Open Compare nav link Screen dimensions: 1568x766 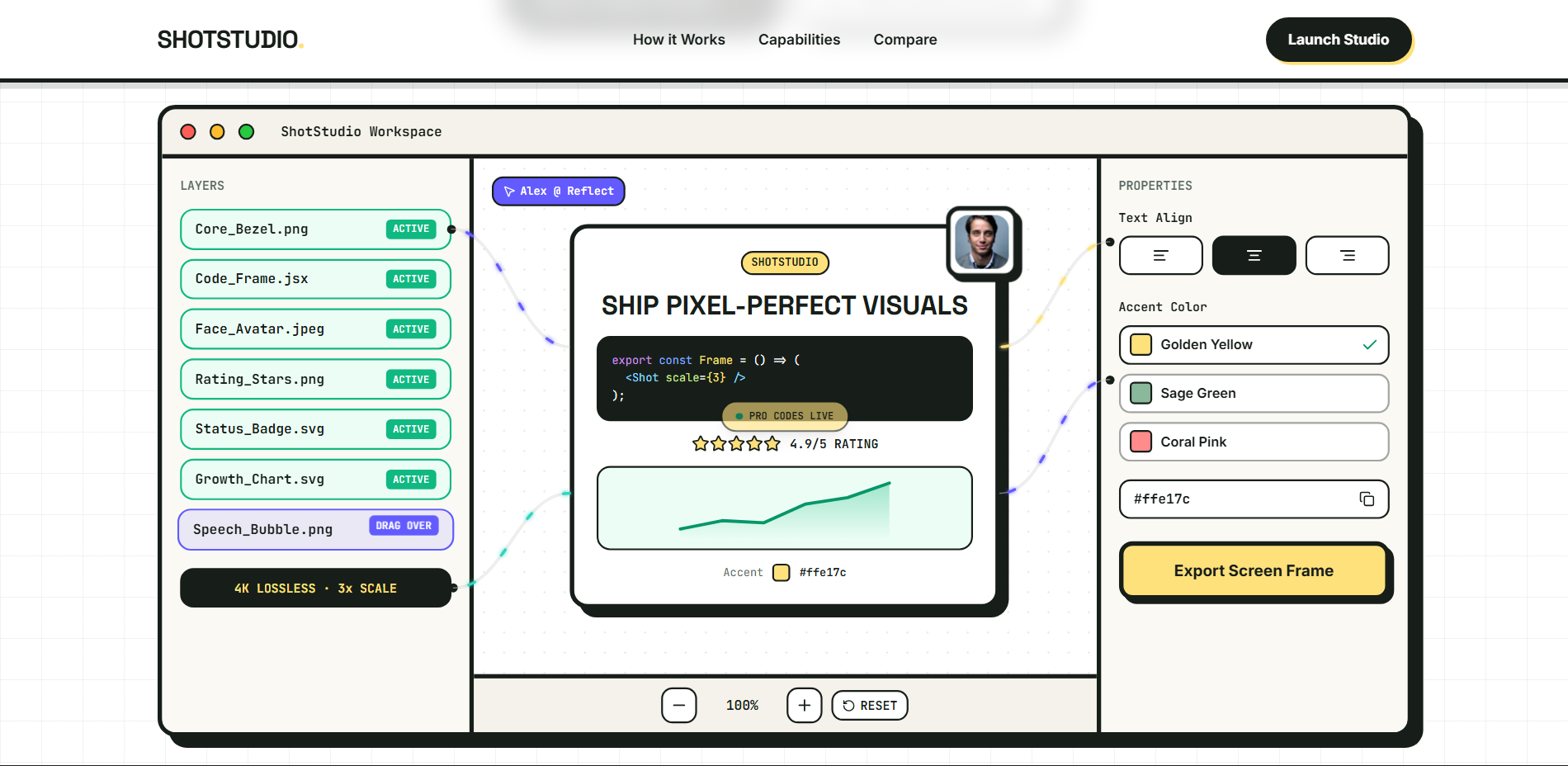click(905, 40)
